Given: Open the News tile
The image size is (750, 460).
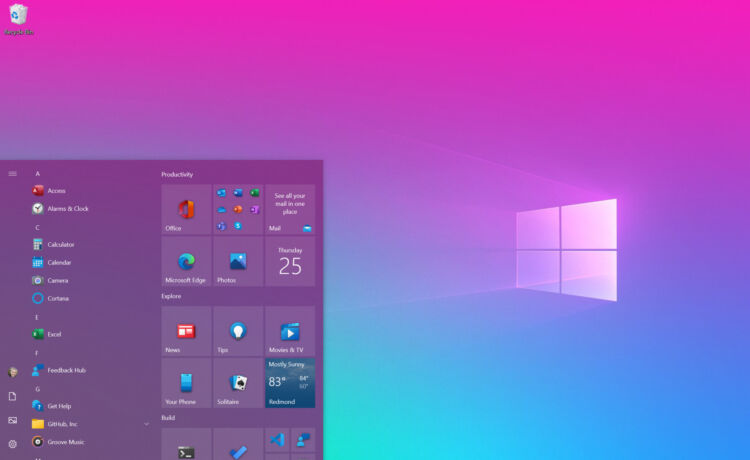Looking at the screenshot, I should (x=186, y=331).
